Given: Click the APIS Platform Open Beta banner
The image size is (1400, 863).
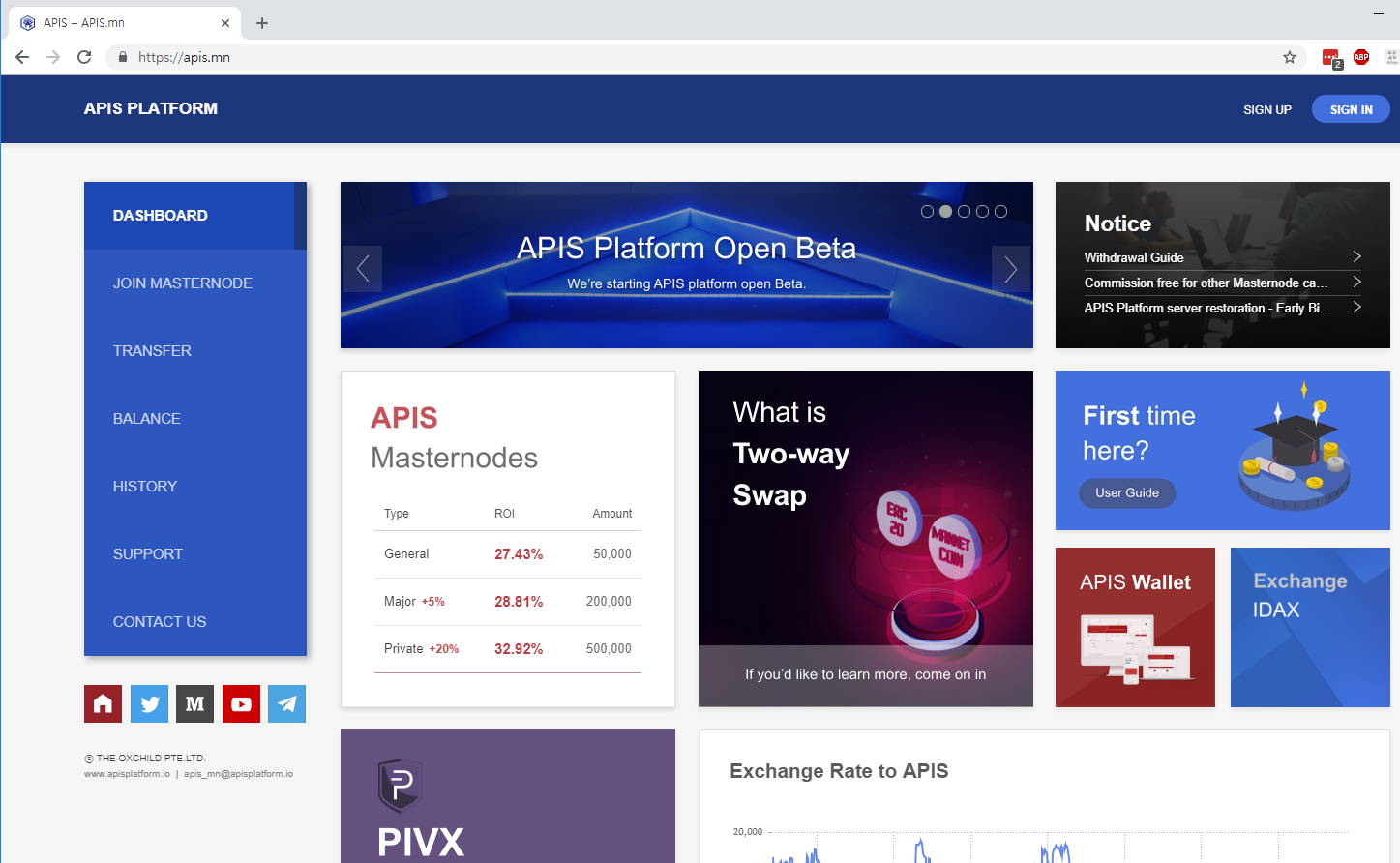Looking at the screenshot, I should click(x=687, y=265).
